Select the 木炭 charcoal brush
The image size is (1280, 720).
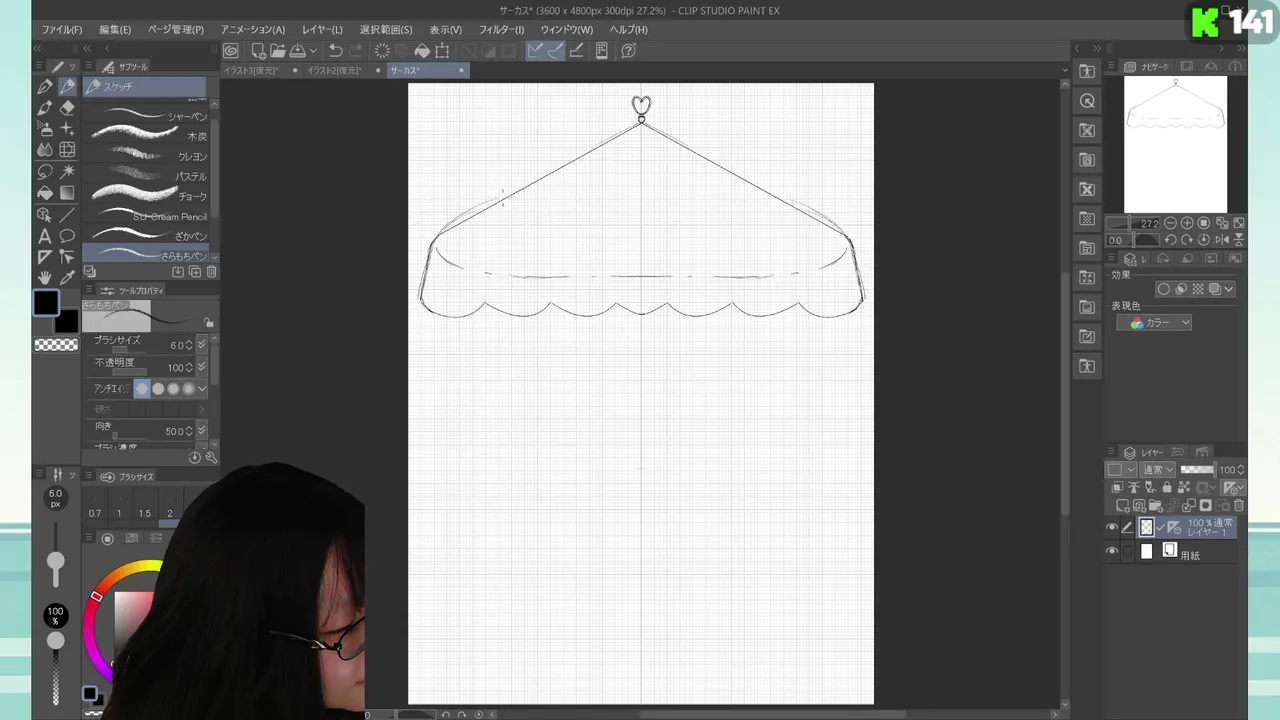[146, 136]
